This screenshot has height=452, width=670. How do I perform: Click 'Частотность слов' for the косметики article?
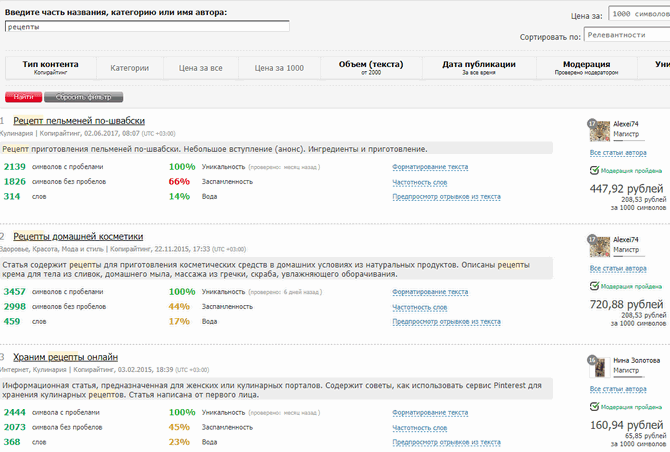(x=420, y=307)
